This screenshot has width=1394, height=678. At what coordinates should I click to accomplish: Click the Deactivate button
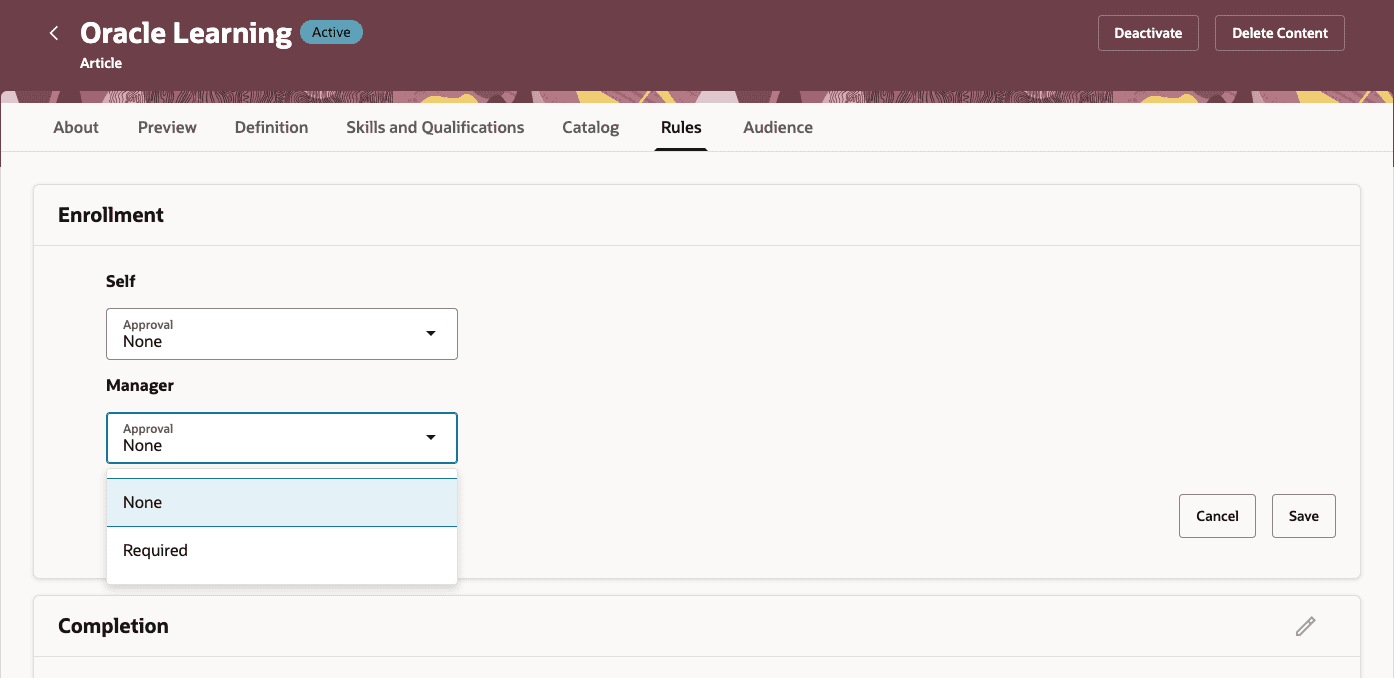coord(1148,33)
